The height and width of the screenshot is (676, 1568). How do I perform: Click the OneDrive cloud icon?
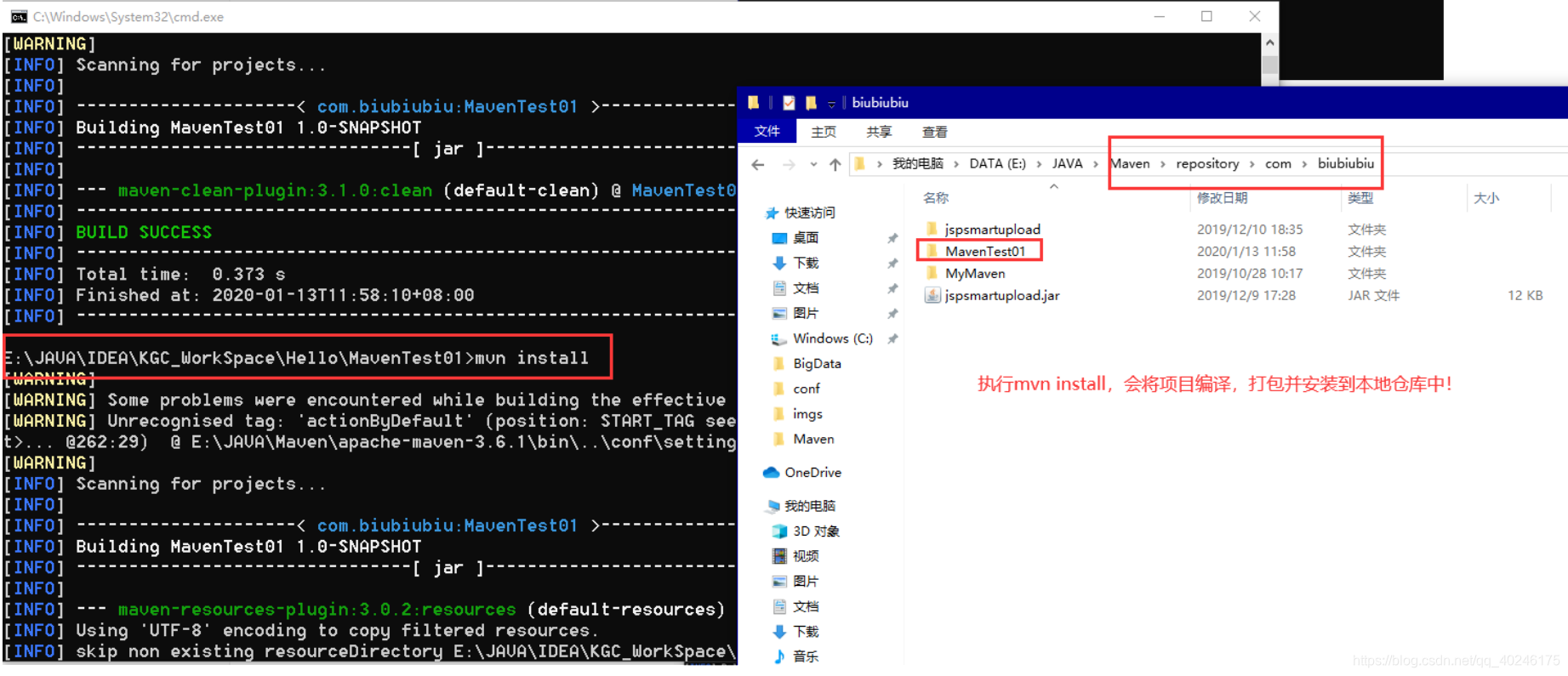772,472
